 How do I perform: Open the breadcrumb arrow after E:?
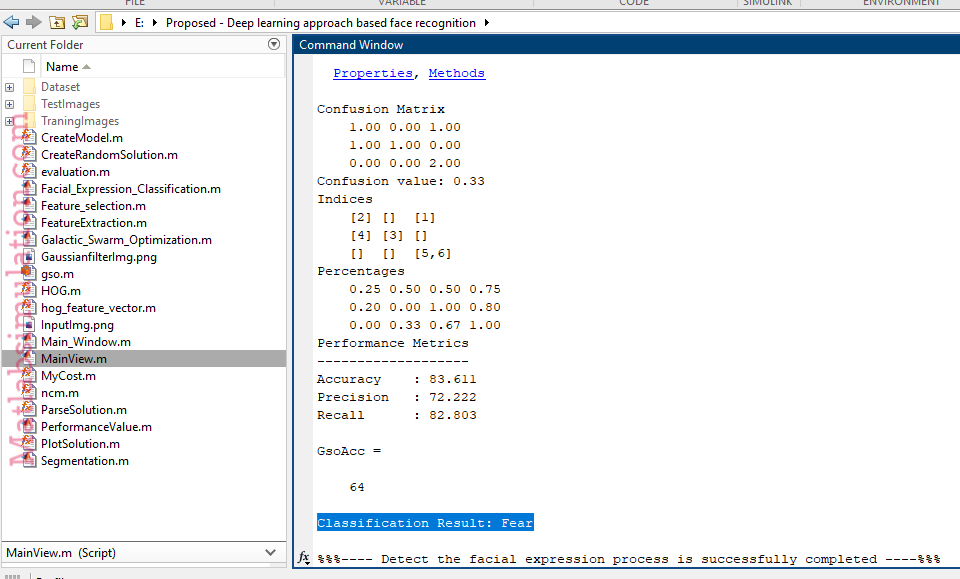155,23
